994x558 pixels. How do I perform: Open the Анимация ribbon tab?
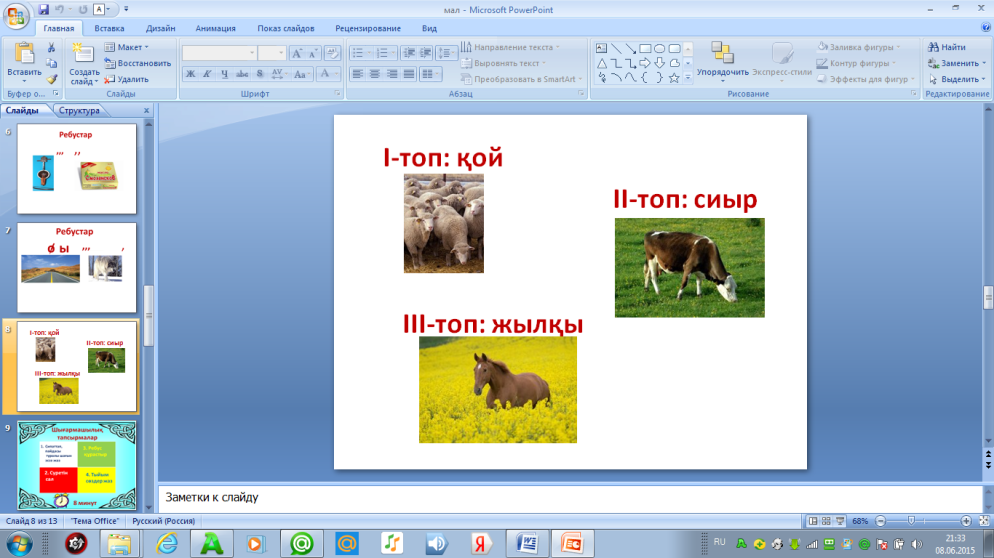click(216, 29)
